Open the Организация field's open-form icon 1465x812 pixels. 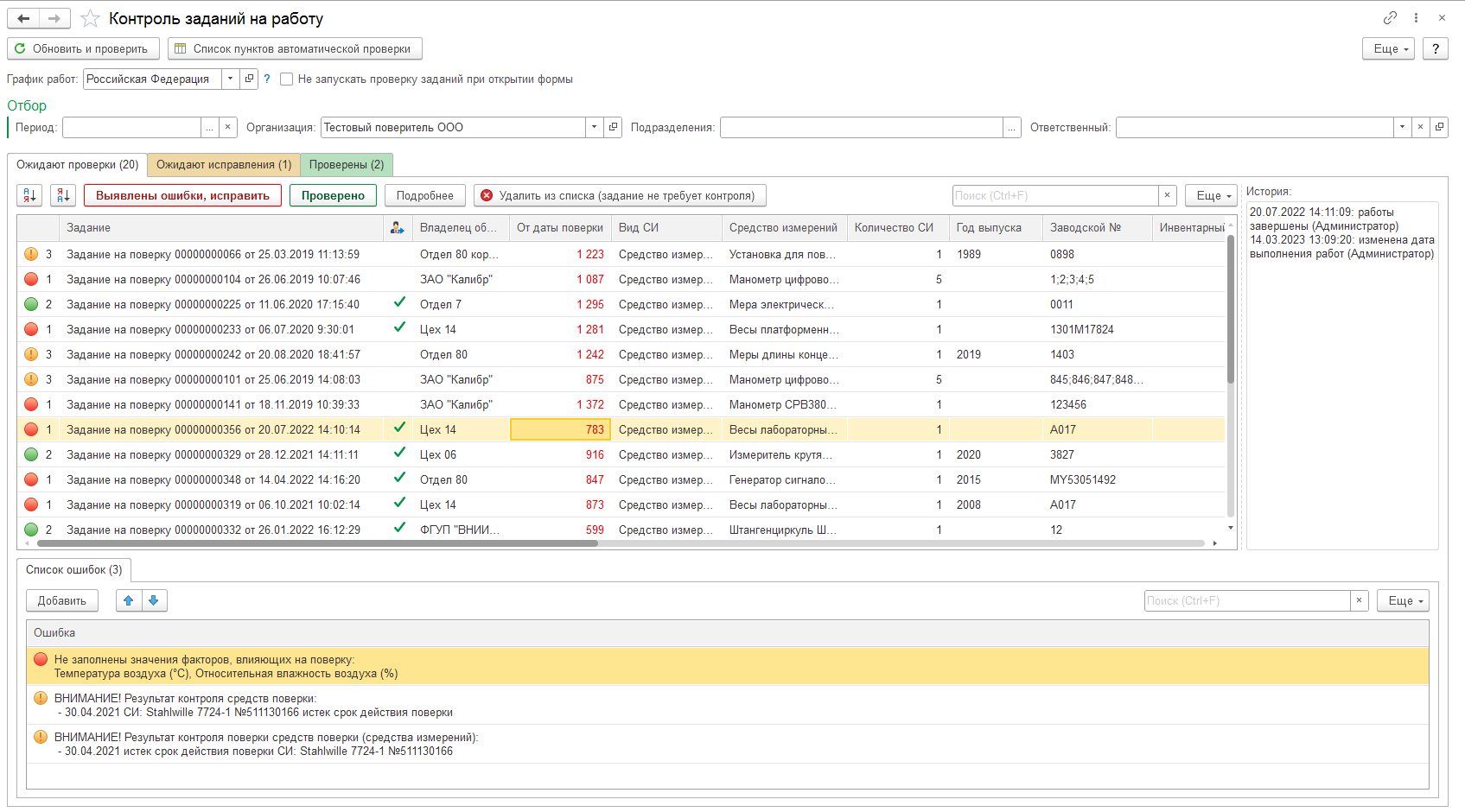(613, 128)
